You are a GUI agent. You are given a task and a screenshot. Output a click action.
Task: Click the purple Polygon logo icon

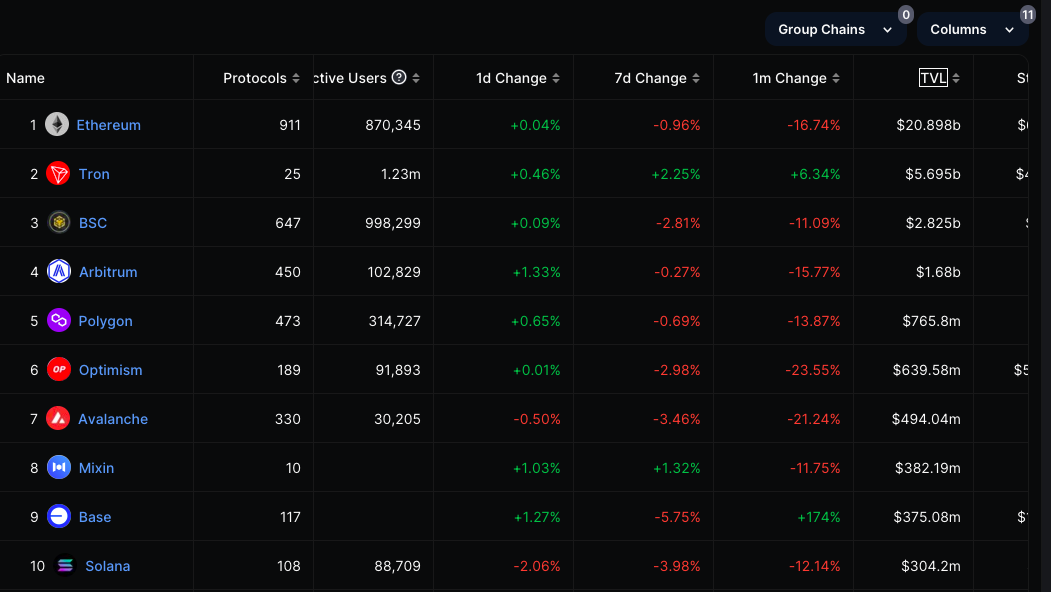(59, 321)
